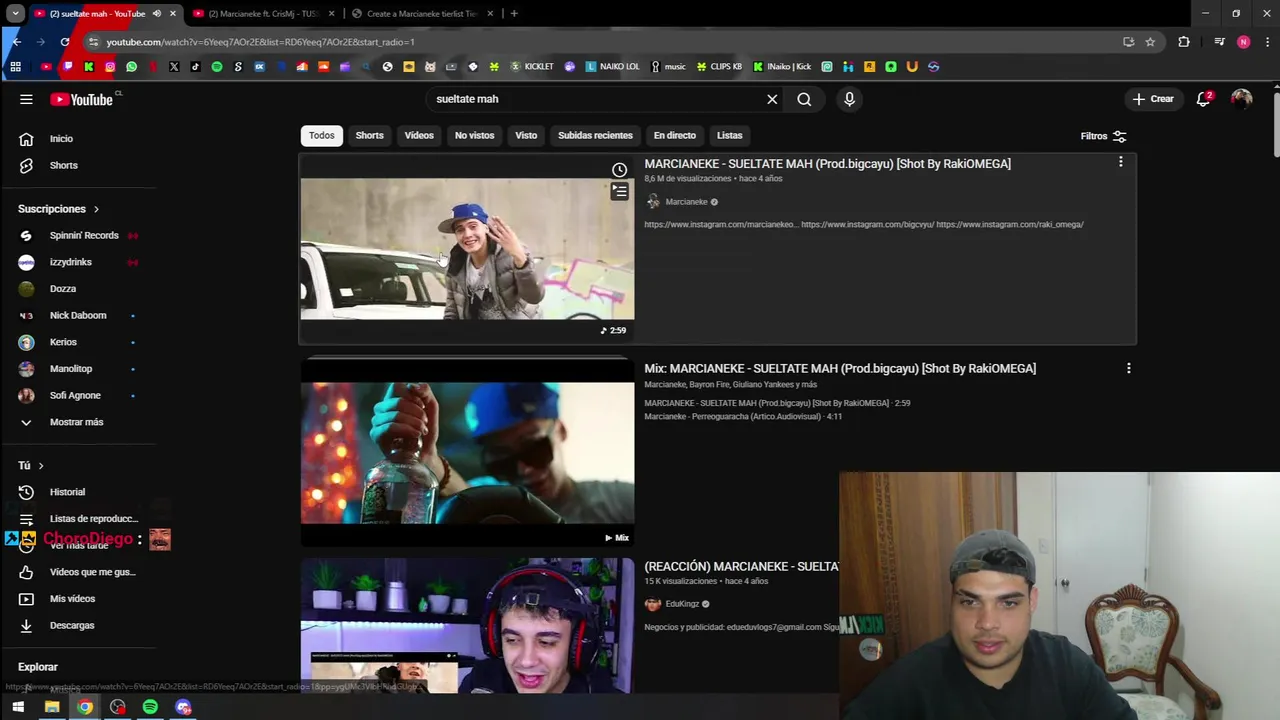
Task: Switch to the Marcianeke ft. CrisMj tab
Action: (263, 14)
